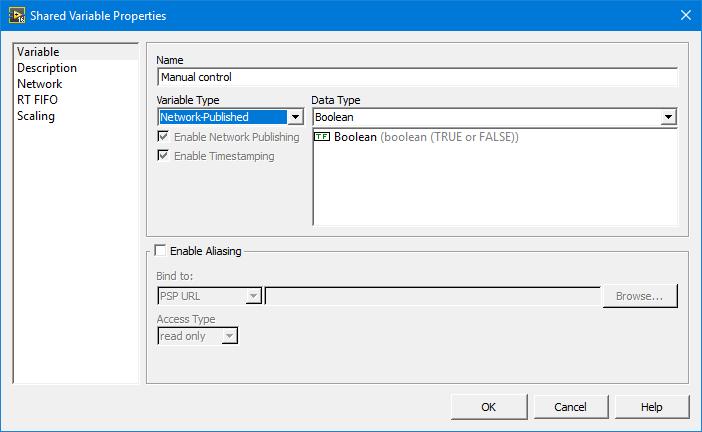Click into the Name text field
702x432 pixels.
coord(417,77)
